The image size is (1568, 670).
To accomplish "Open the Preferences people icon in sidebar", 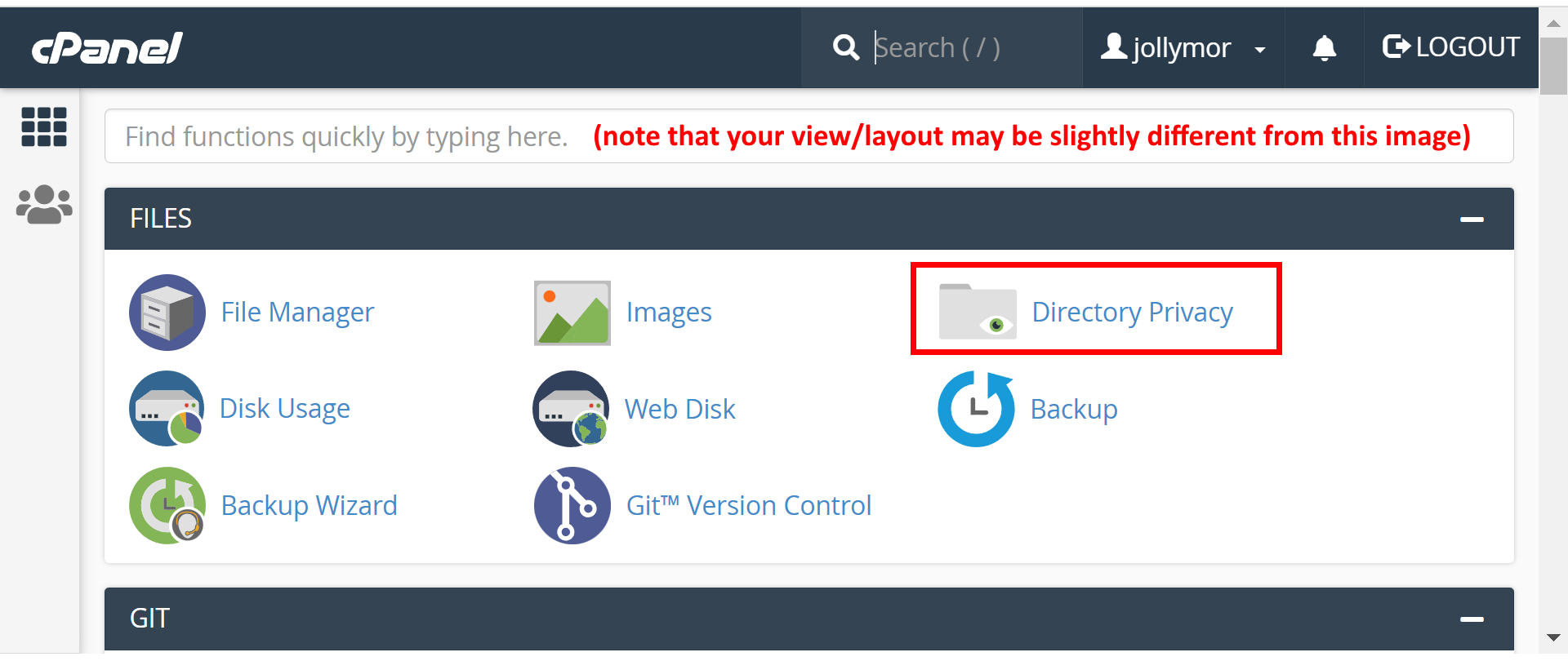I will coord(43,204).
